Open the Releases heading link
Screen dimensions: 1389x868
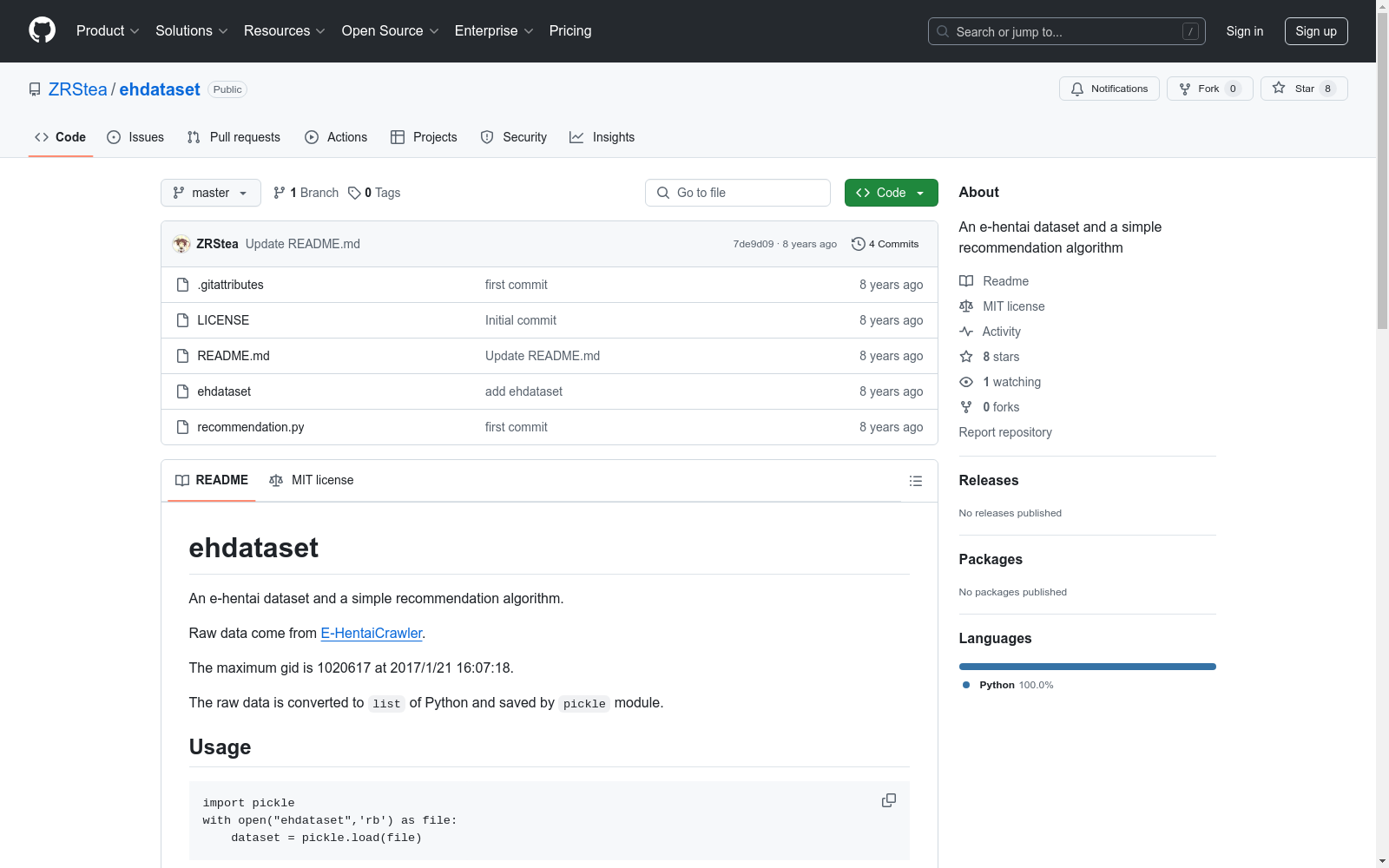(989, 481)
